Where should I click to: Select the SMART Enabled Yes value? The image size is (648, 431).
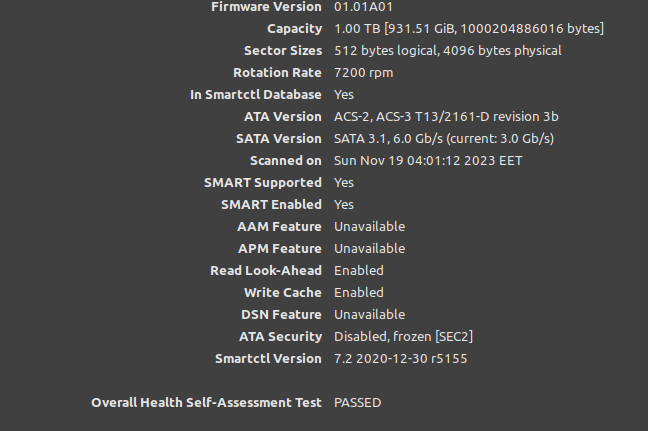click(x=344, y=204)
